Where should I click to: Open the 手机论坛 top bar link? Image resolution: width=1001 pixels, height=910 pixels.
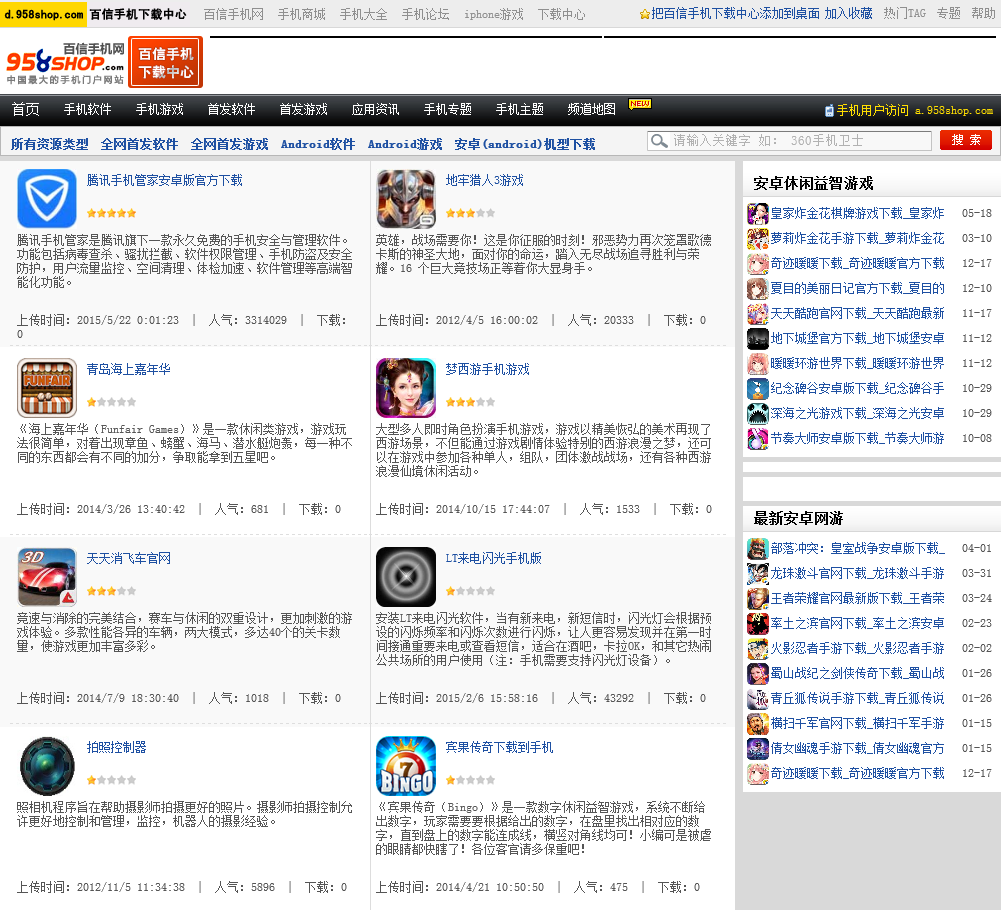coord(425,14)
